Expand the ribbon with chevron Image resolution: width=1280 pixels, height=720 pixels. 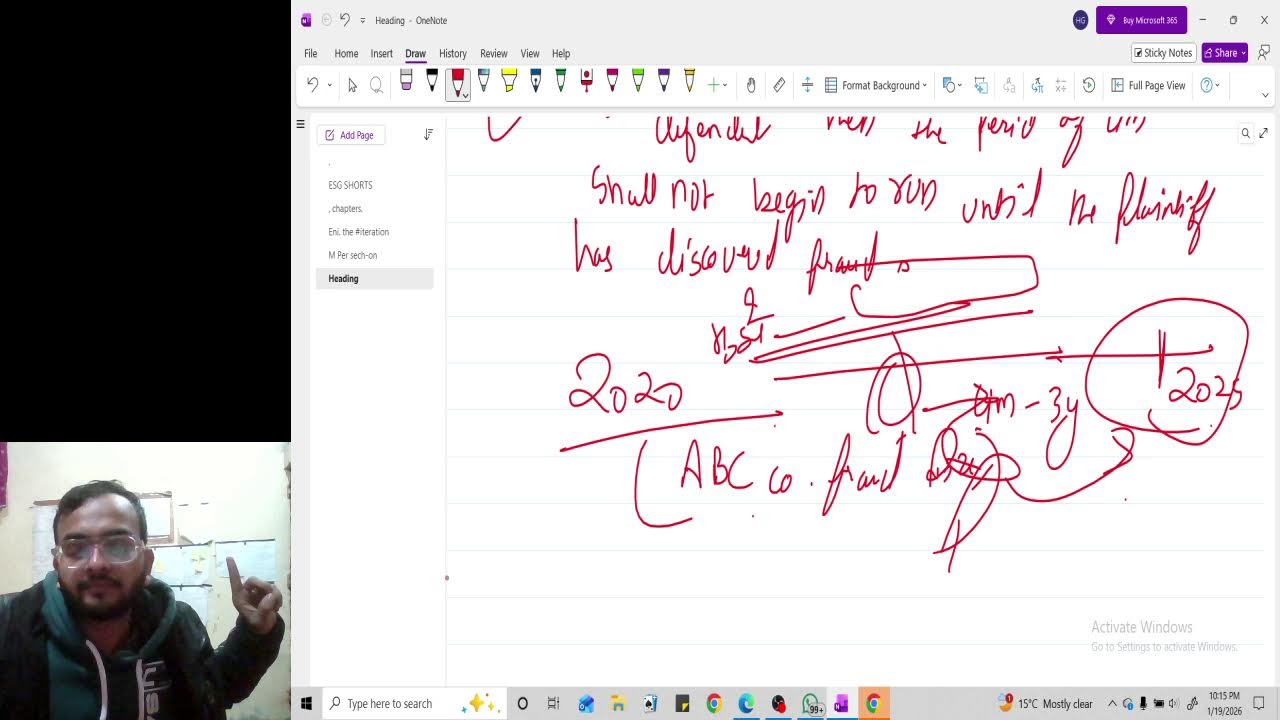pyautogui.click(x=1265, y=95)
